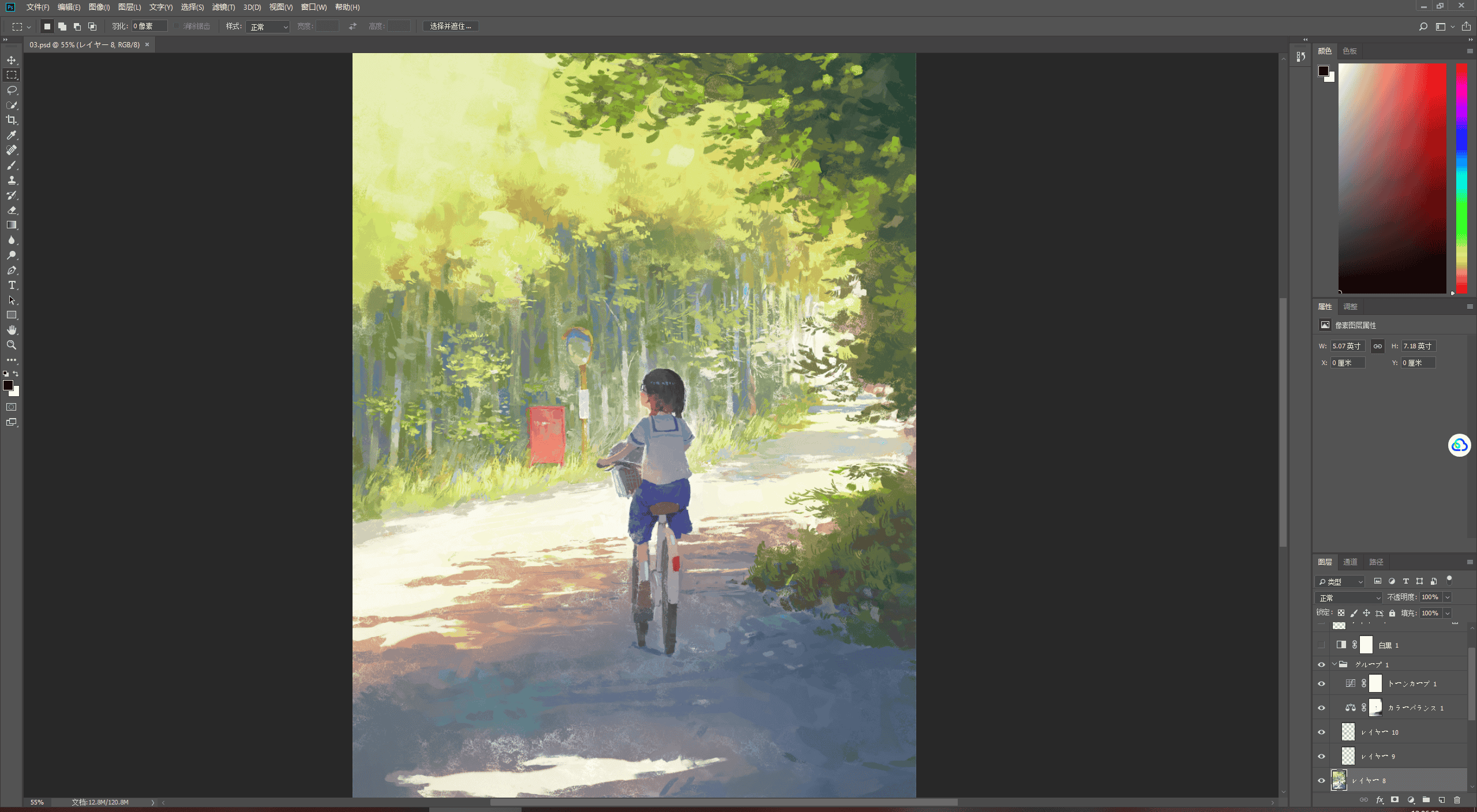The height and width of the screenshot is (812, 1477).
Task: Hide the レイヤー 10 layer
Action: pos(1321,732)
